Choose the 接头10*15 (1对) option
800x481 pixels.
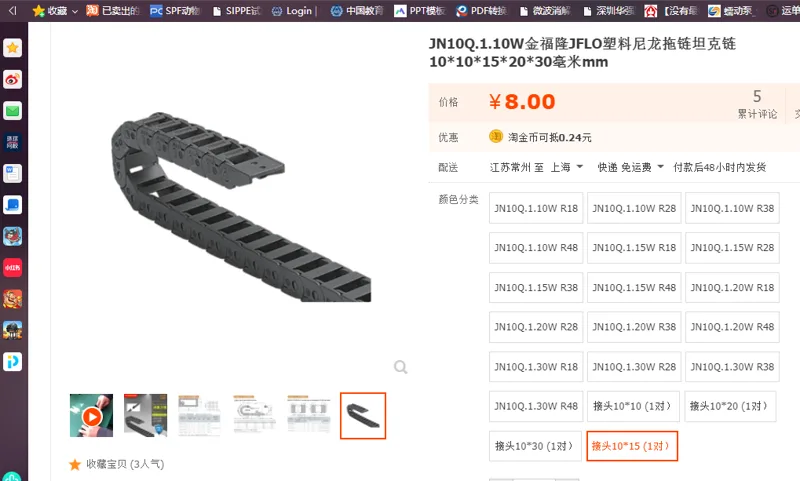[x=632, y=446]
